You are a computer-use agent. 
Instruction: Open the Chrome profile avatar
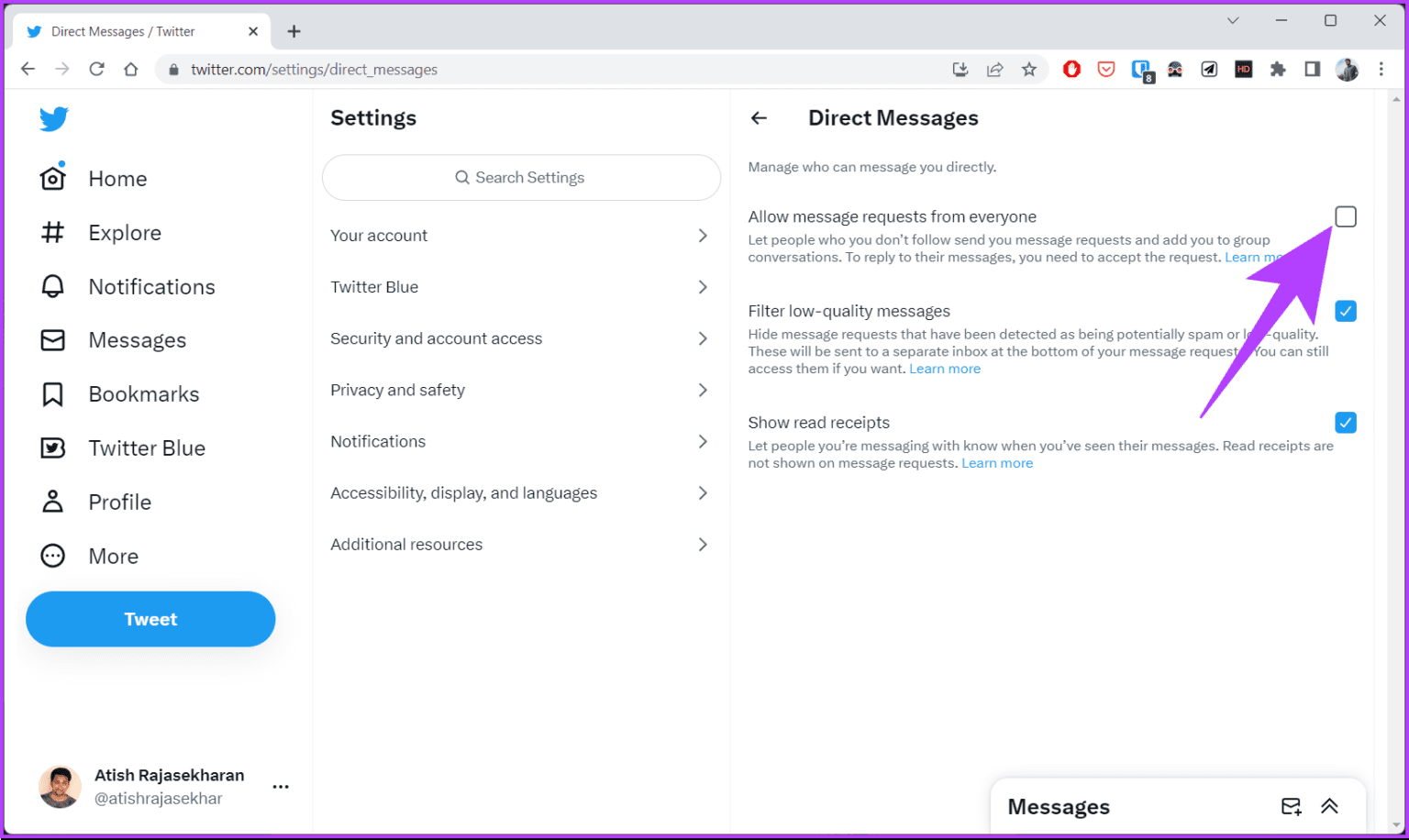[x=1347, y=69]
